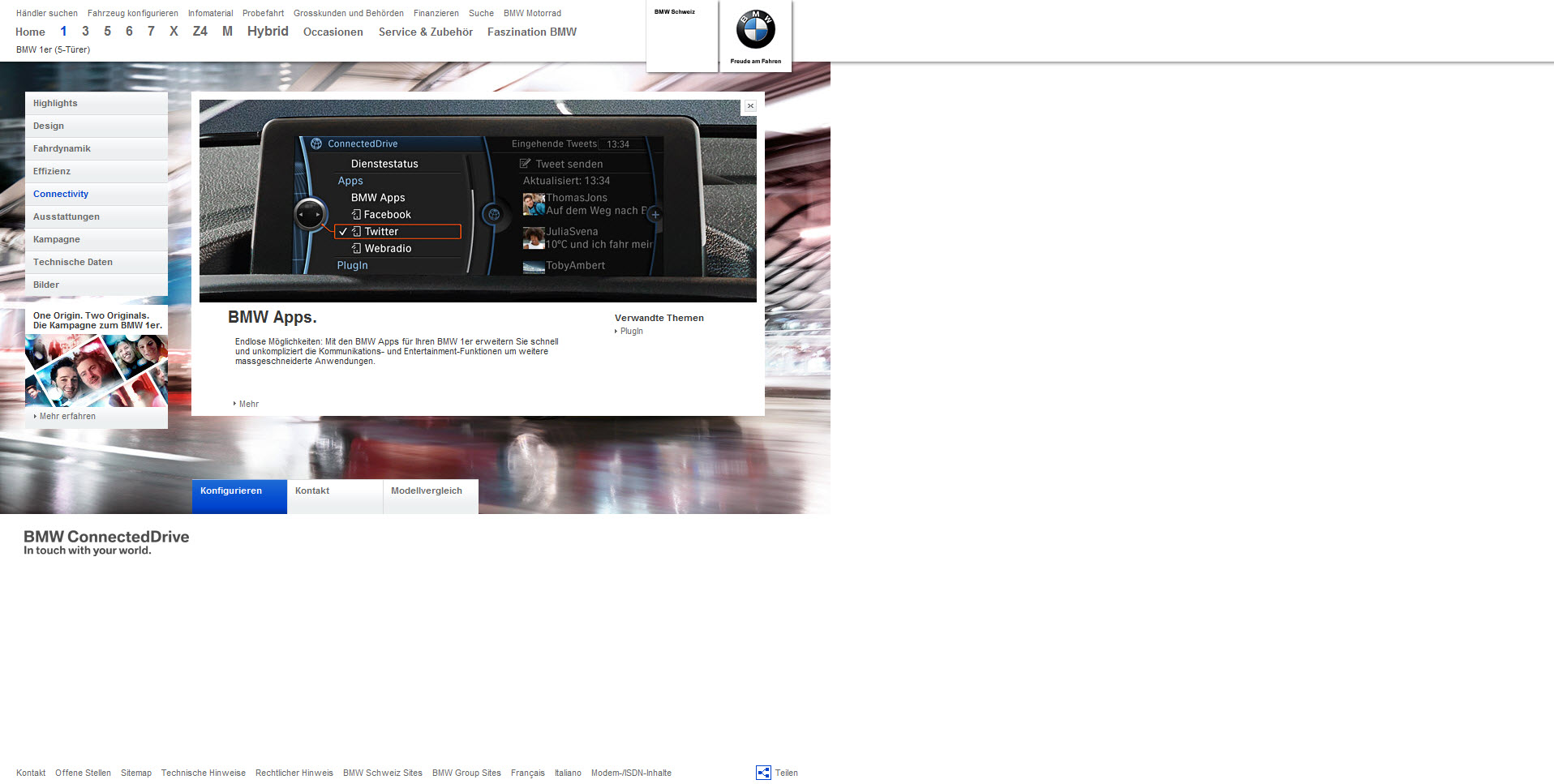Image resolution: width=1554 pixels, height=784 pixels.
Task: Open Ausstattungen in sidebar
Action: point(97,216)
